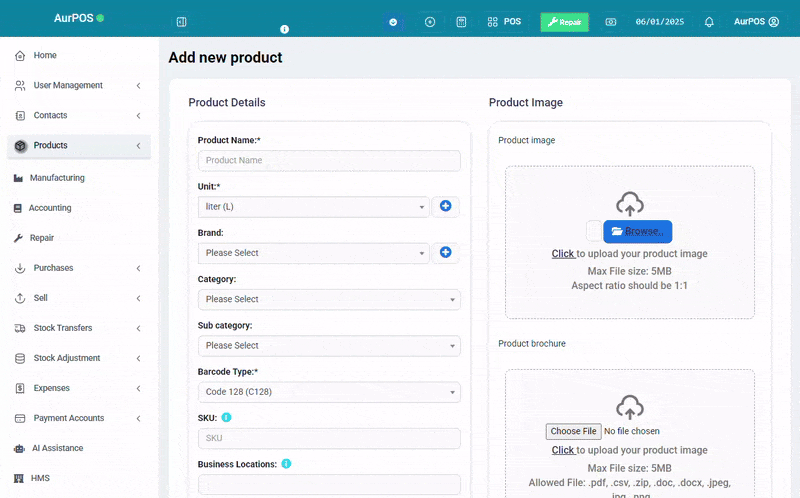Viewport: 800px width, 498px height.
Task: Open Manufacturing from the sidebar
Action: tap(57, 178)
